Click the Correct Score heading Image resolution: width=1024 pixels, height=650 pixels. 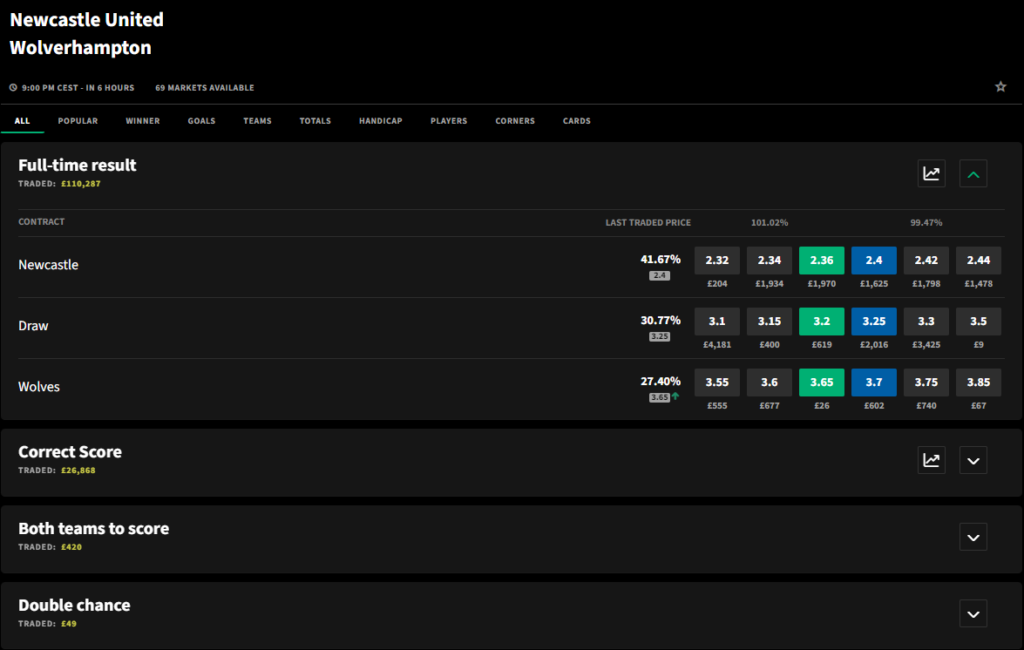[70, 452]
